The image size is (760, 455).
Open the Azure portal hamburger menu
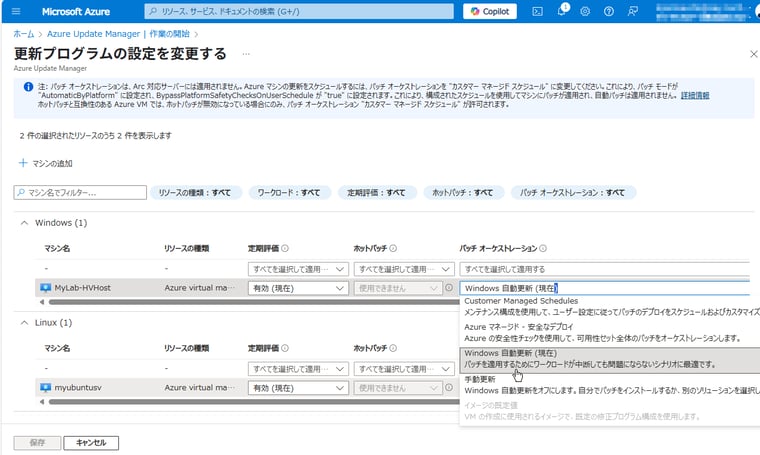(x=16, y=11)
